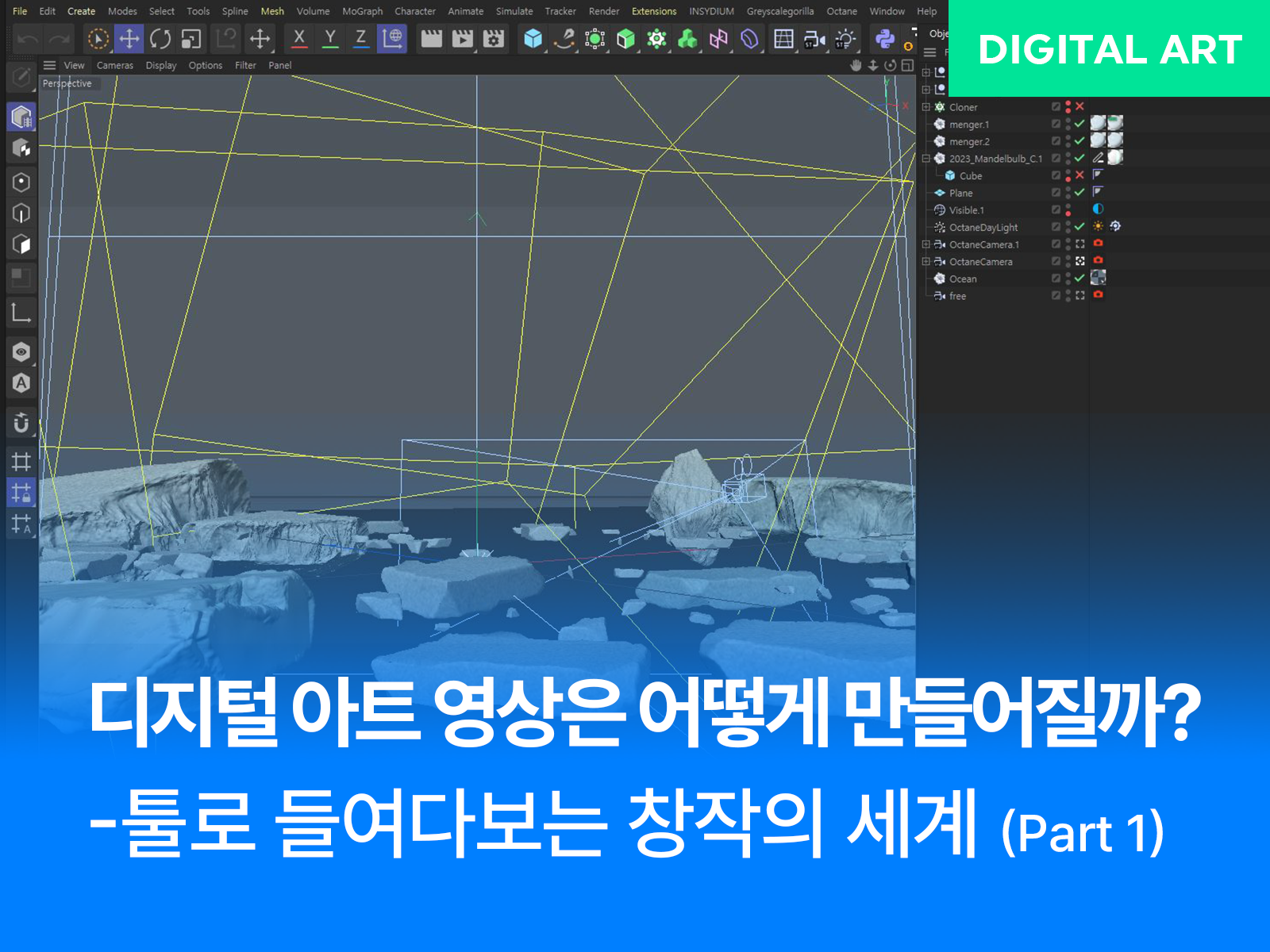
Task: Select the free camera object
Action: (x=957, y=297)
